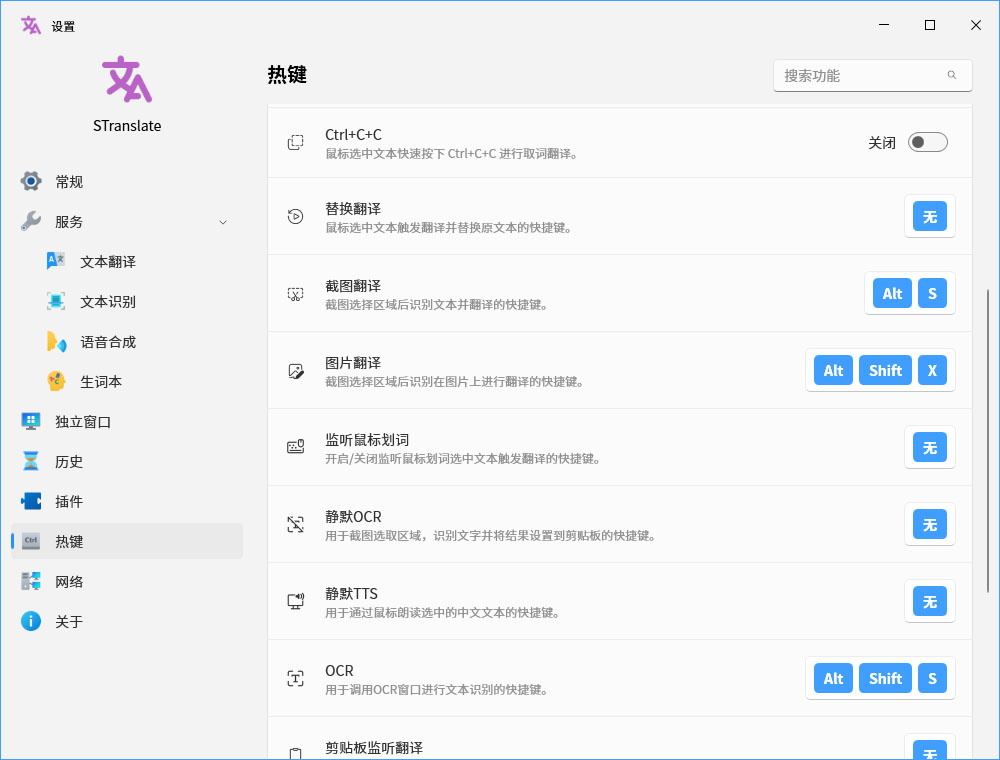Set 静默OCR hotkey via 无 button
This screenshot has width=1000, height=760.
tap(929, 525)
